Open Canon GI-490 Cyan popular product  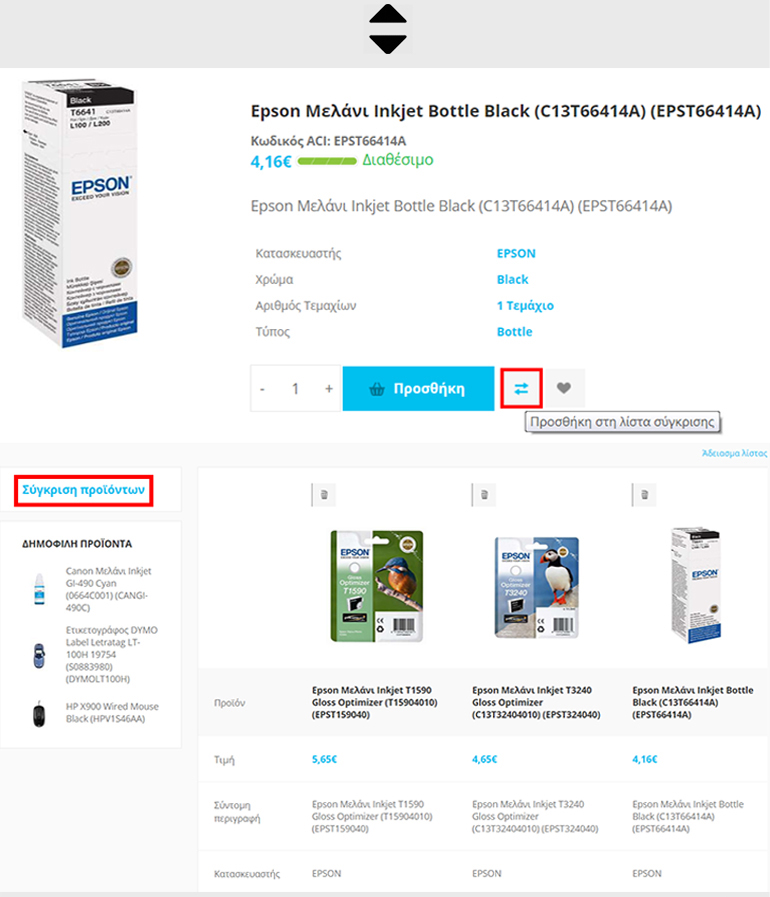pos(109,589)
